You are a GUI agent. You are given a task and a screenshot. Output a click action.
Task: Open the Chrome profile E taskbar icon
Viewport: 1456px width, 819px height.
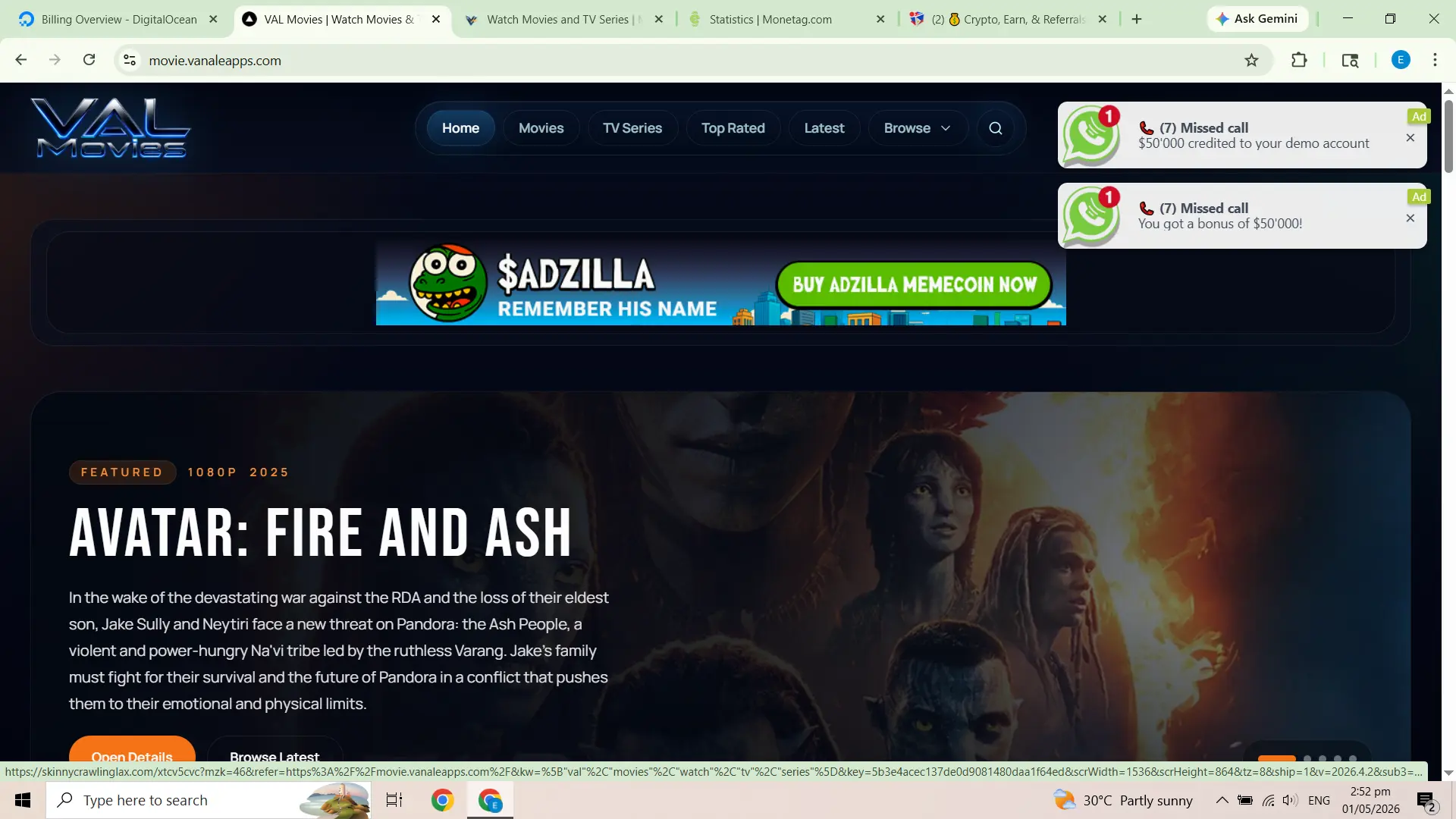[491, 800]
